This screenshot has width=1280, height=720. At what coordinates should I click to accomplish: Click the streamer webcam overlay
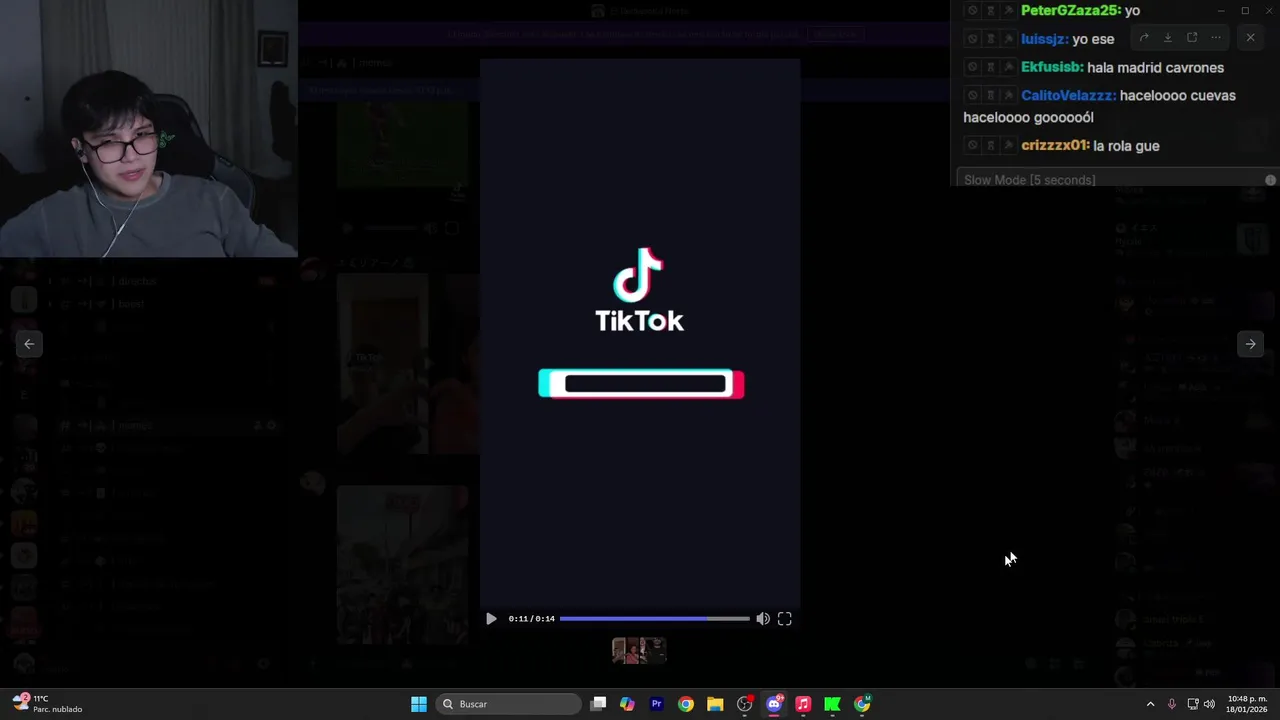click(148, 129)
